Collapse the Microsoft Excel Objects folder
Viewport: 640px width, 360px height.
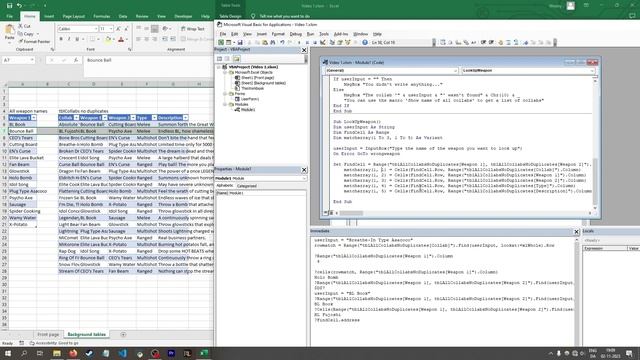tap(225, 72)
